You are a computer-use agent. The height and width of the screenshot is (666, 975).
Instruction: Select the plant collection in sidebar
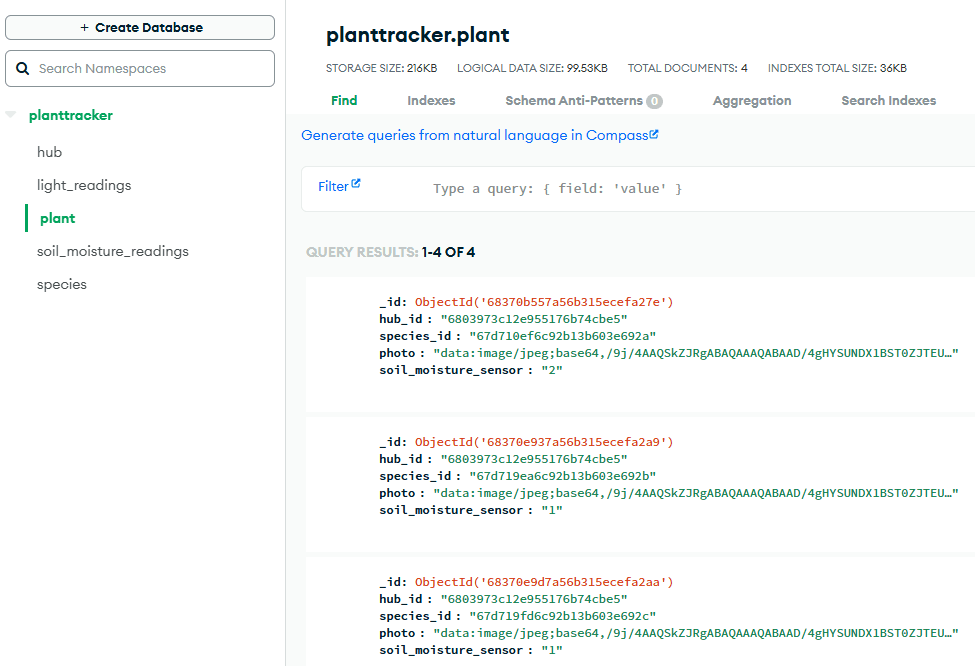[57, 218]
